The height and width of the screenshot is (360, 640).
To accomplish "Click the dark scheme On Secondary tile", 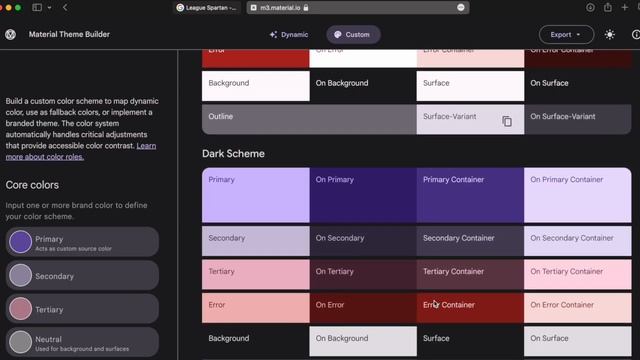I will (363, 241).
